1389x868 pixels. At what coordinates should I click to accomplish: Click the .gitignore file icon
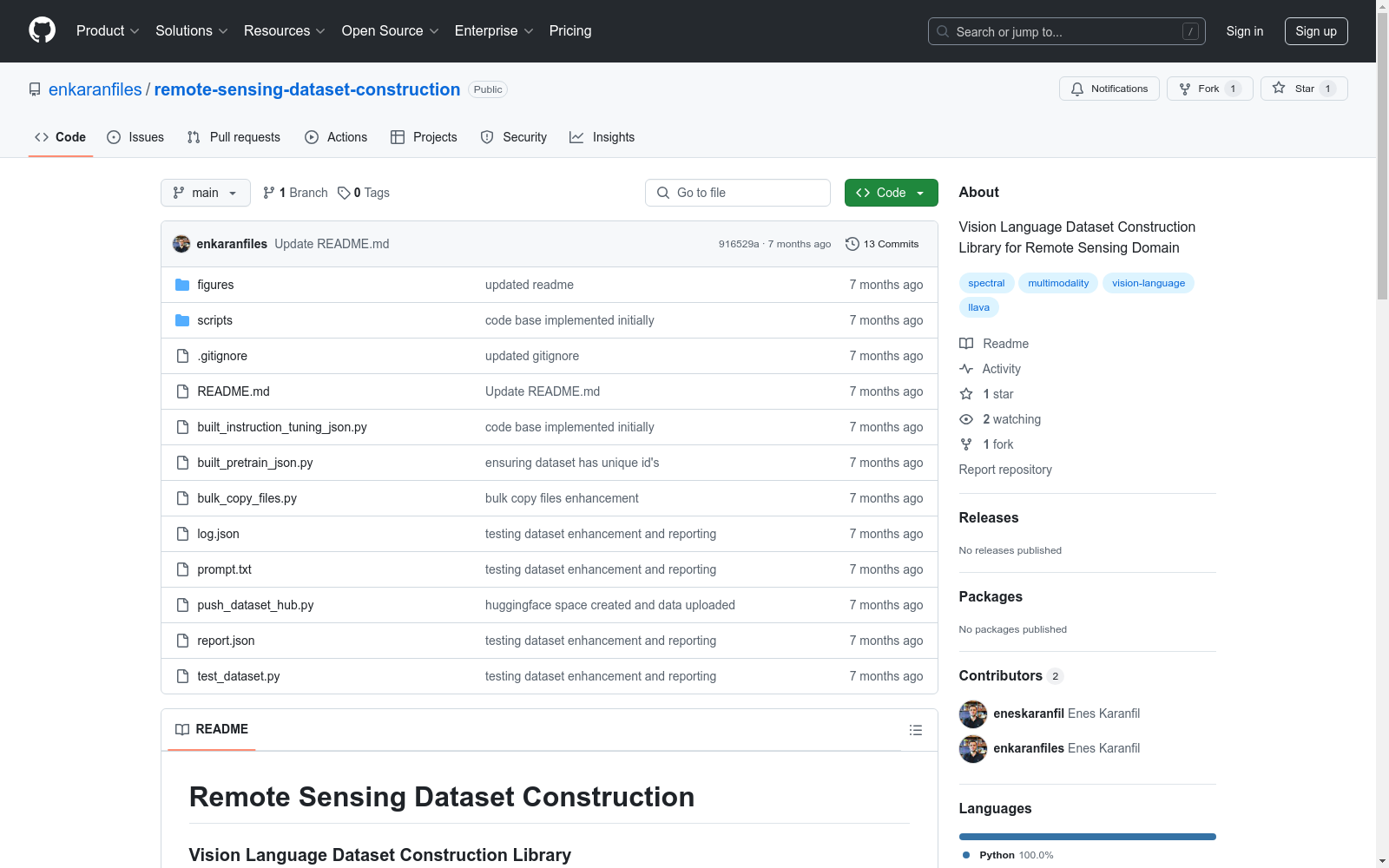coord(182,356)
